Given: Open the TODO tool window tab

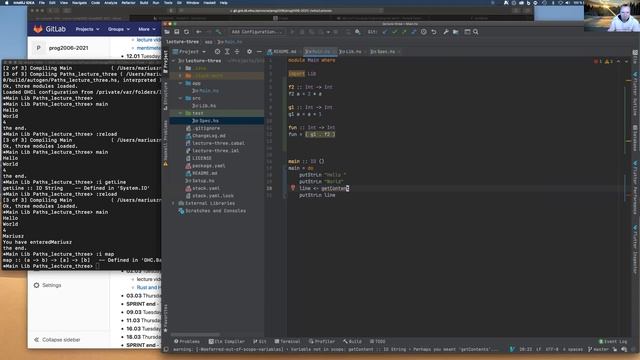Looking at the screenshot, I should click(378, 341).
